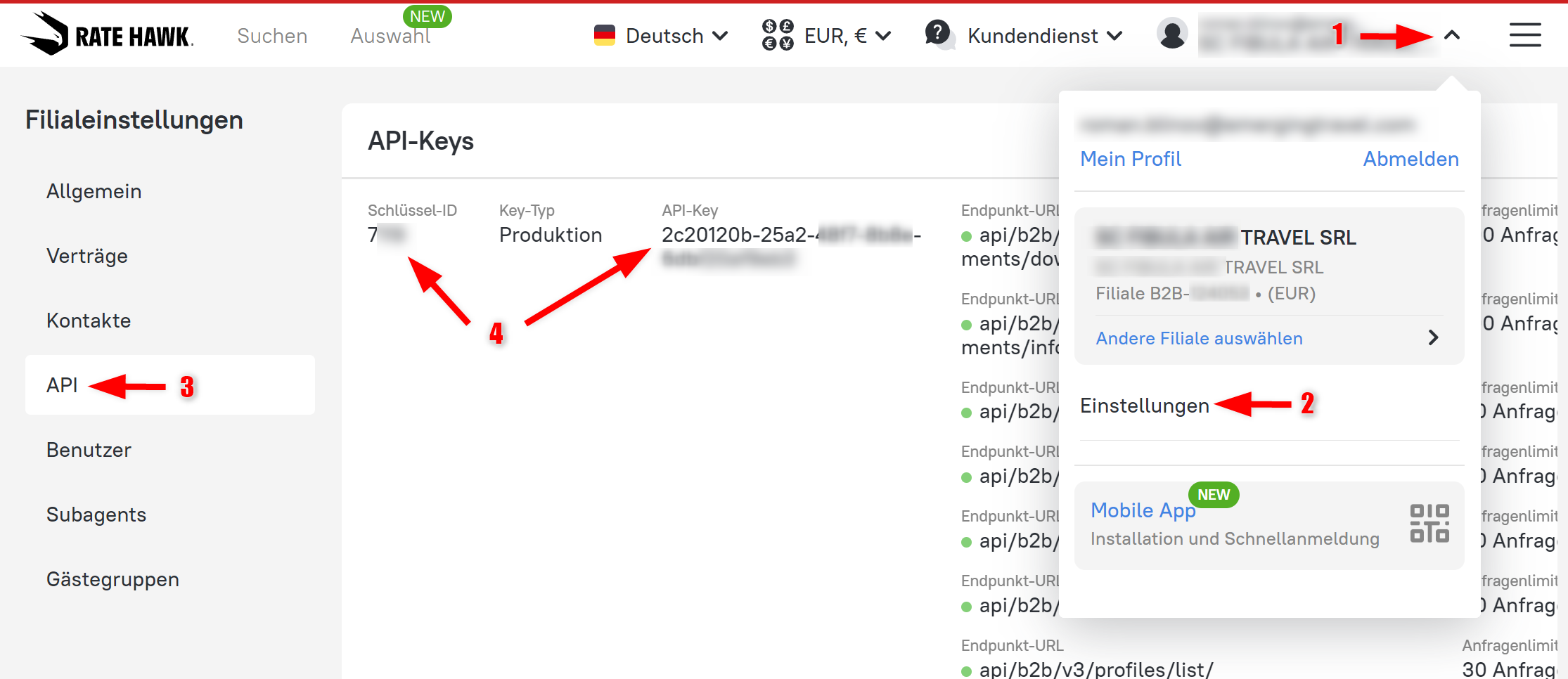Go to the Suchen tab

point(272,36)
